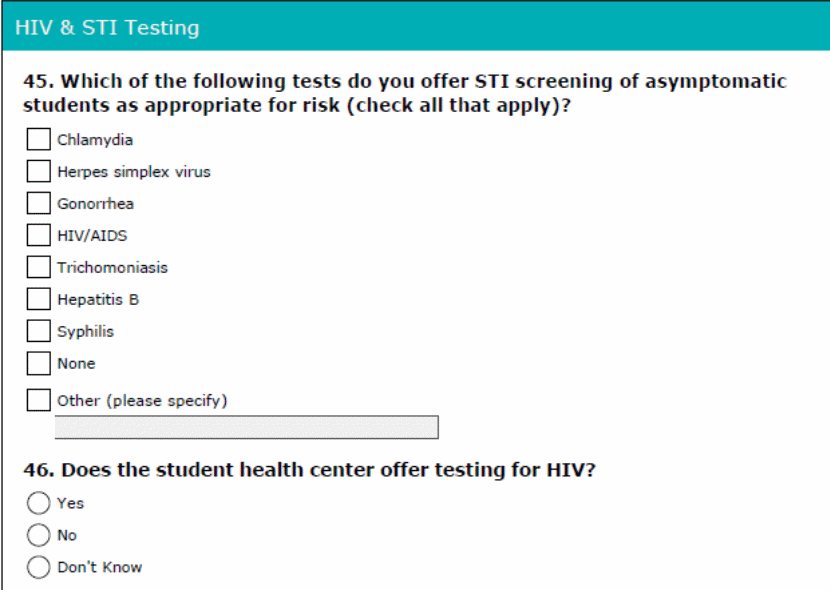Click the 'Trichomoniasis' label text
Viewport: 830px width, 590px height.
(x=112, y=267)
